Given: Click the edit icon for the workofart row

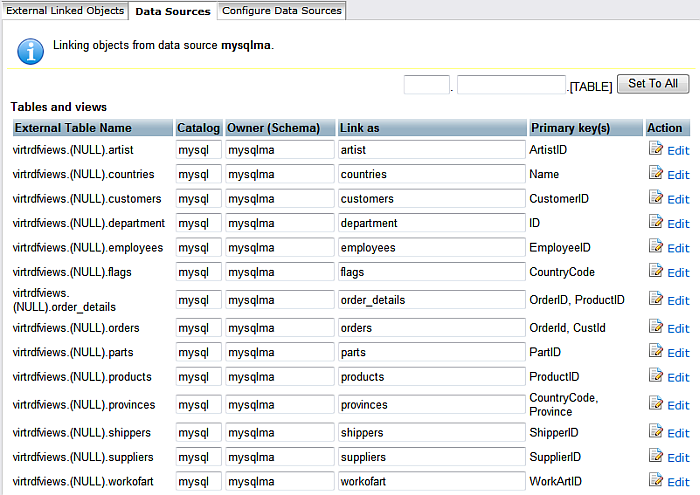Looking at the screenshot, I should coord(656,481).
